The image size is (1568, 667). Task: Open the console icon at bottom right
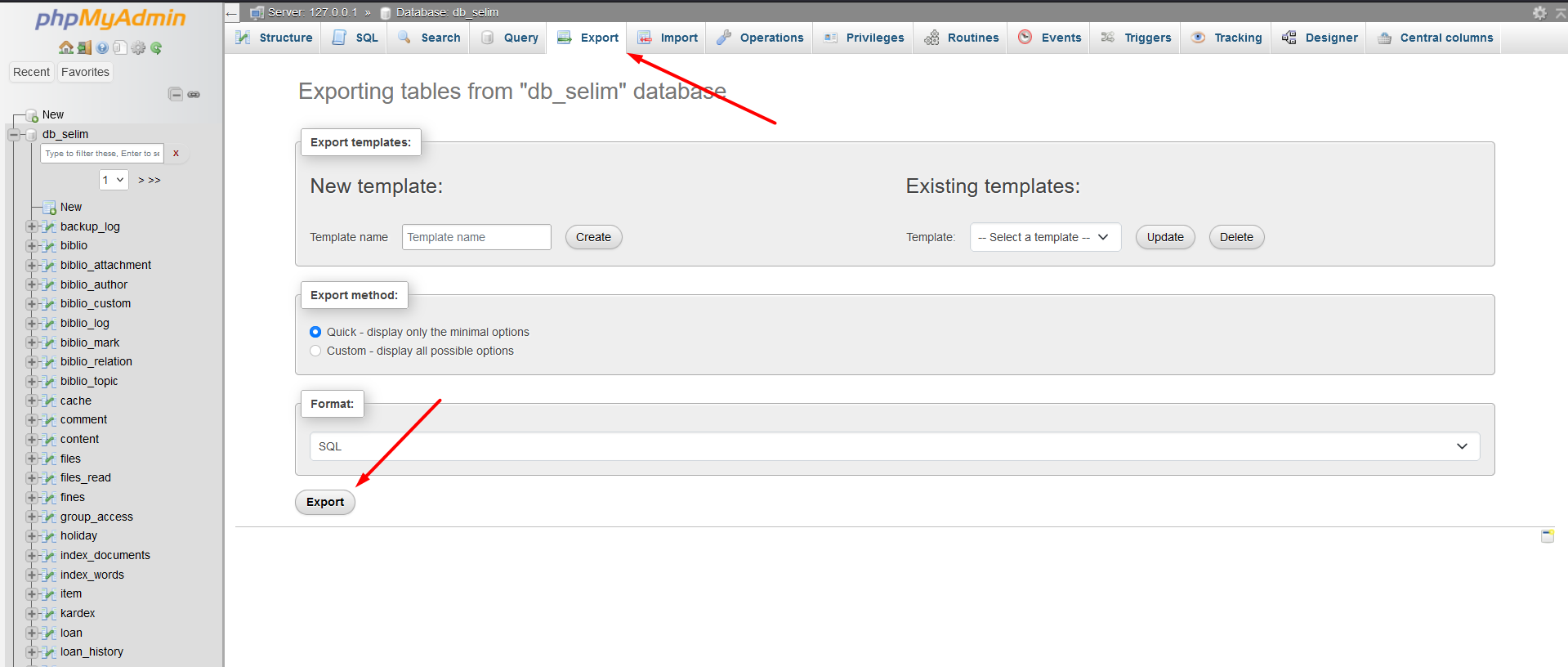pyautogui.click(x=1548, y=536)
